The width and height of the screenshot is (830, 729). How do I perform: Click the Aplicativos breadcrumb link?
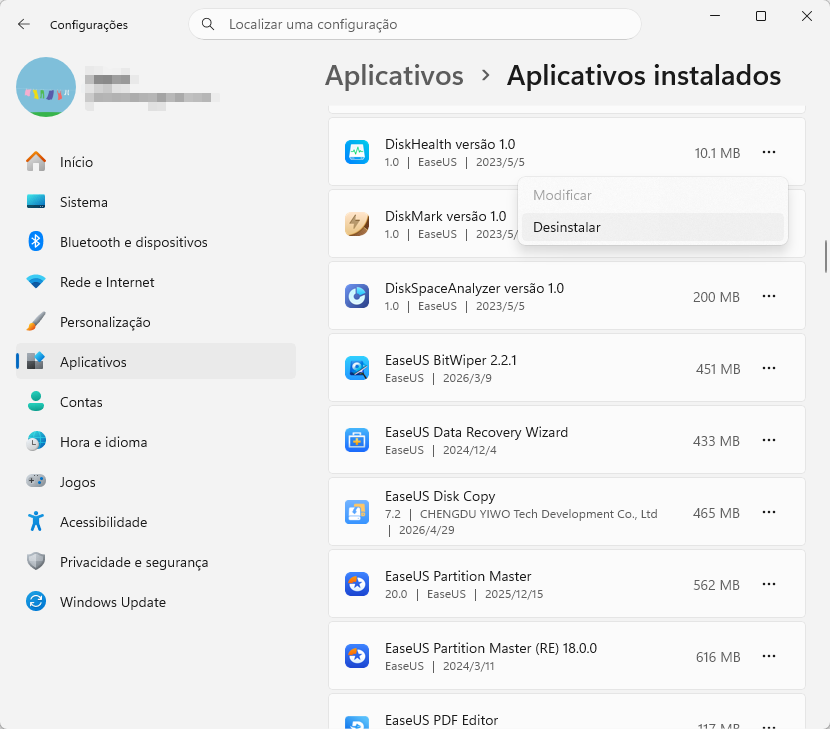pyautogui.click(x=394, y=76)
